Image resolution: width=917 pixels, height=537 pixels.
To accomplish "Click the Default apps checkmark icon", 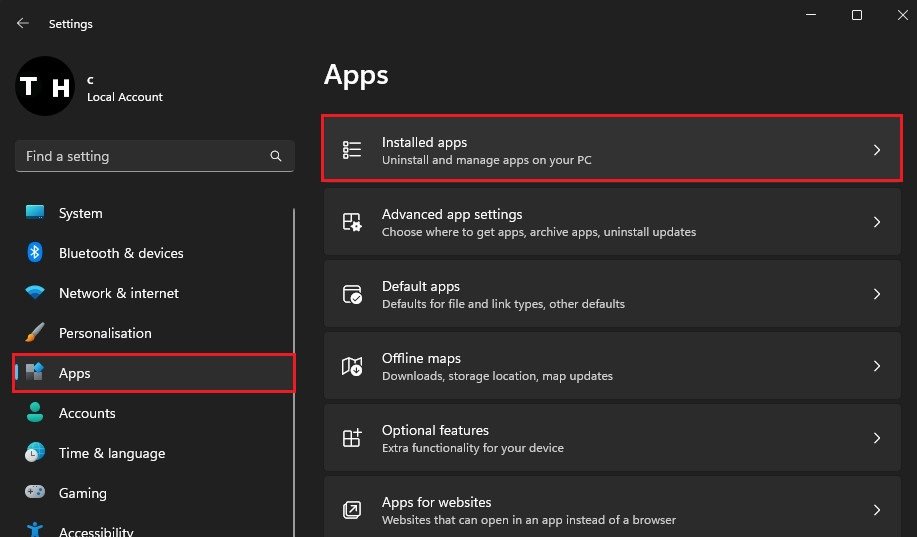I will point(351,294).
